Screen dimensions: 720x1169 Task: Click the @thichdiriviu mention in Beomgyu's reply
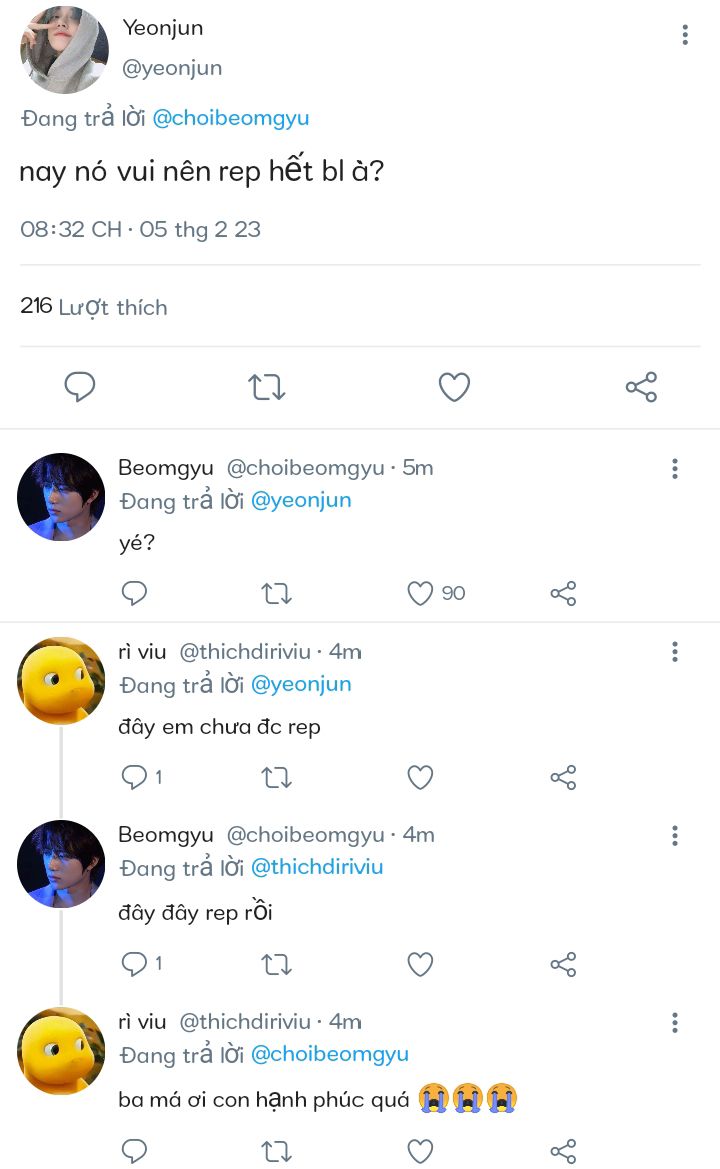tap(317, 867)
